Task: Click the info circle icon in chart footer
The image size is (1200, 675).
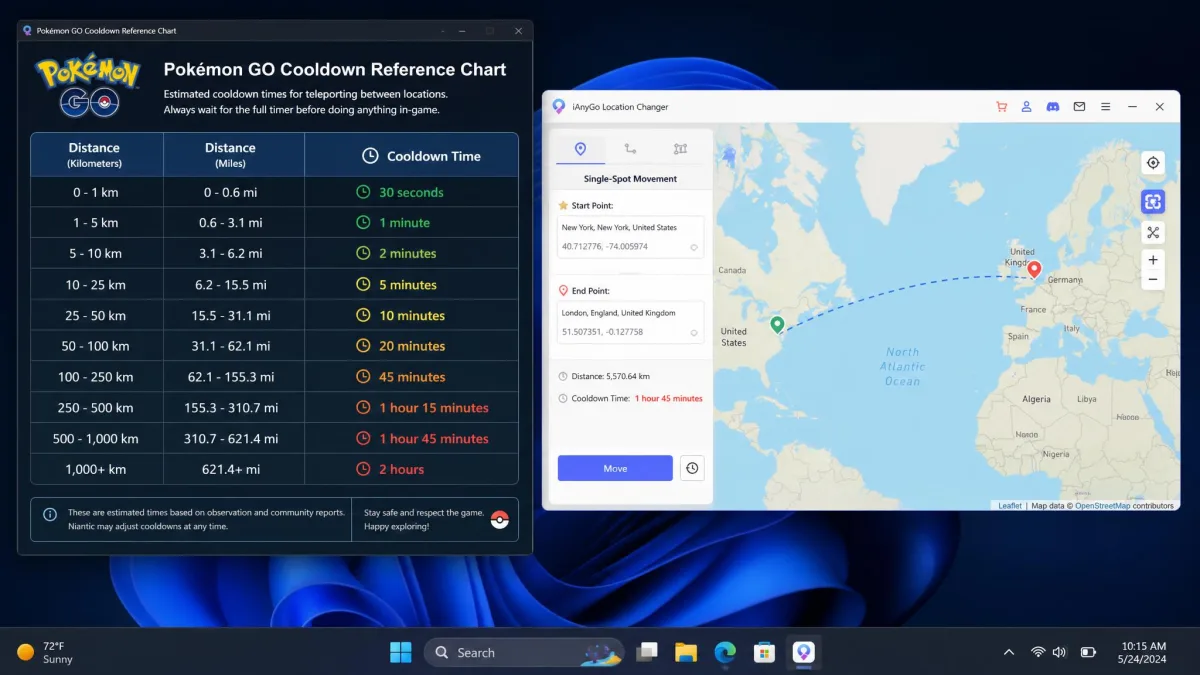Action: click(x=50, y=514)
